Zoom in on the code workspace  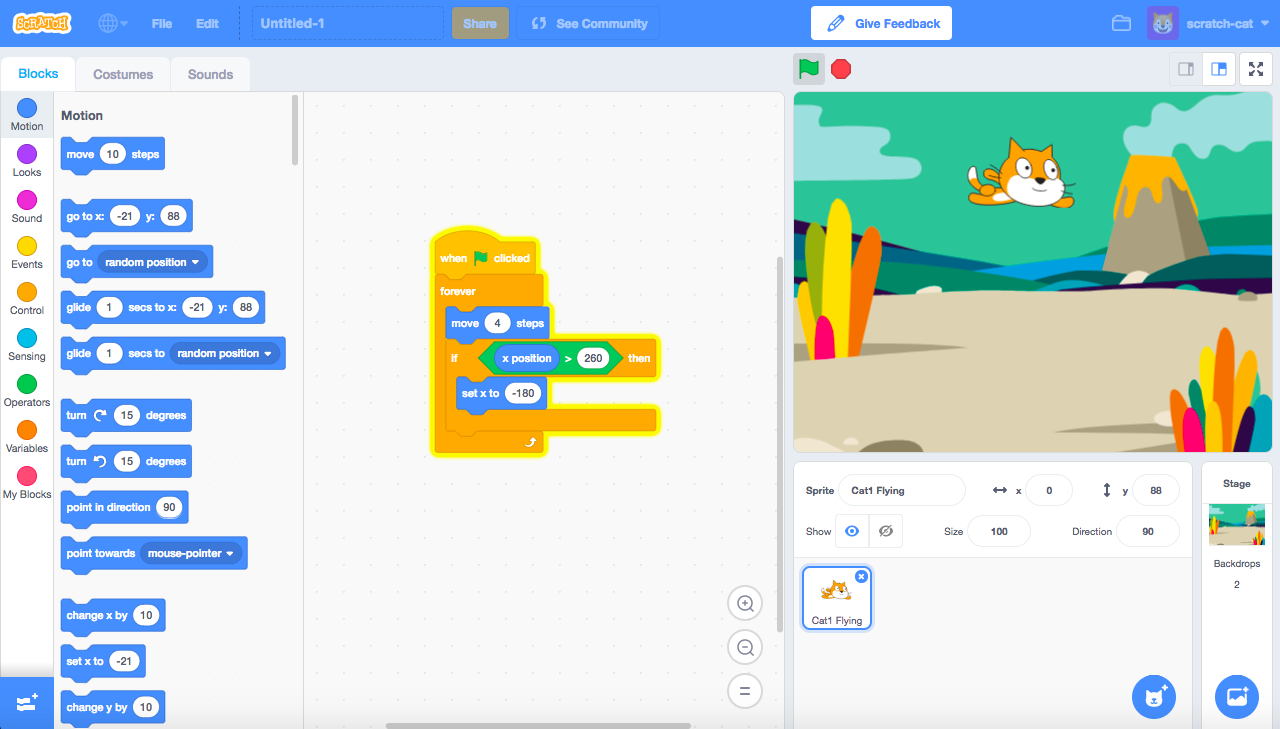744,603
